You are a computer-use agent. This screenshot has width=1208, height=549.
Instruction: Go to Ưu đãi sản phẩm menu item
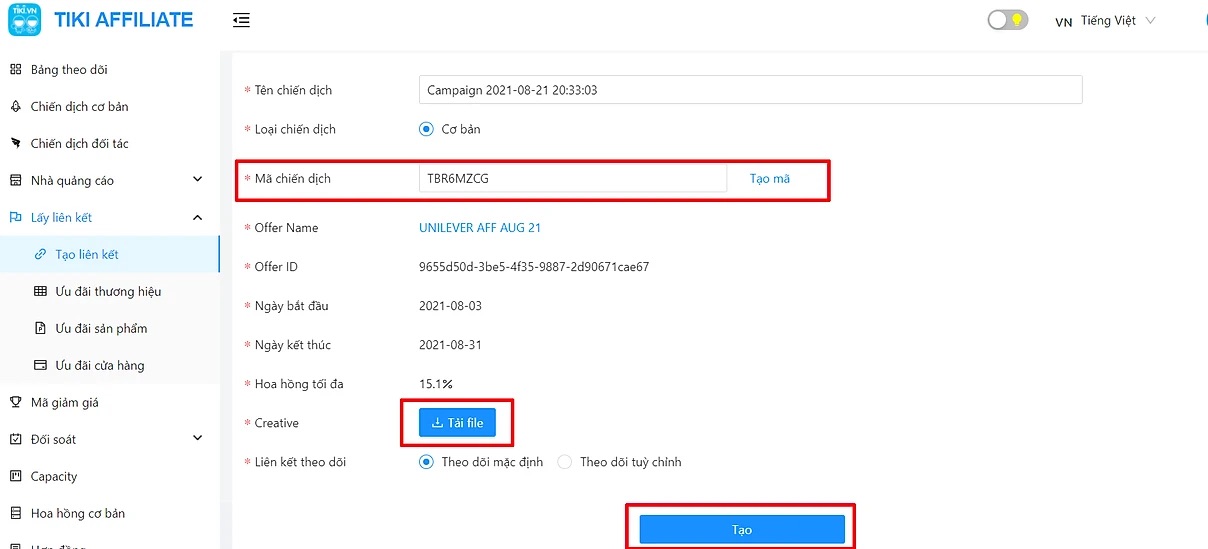click(101, 329)
